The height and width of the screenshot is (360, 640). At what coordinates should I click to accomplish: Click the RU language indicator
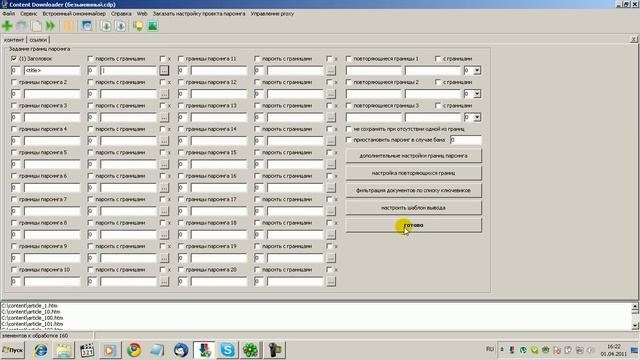[x=490, y=349]
